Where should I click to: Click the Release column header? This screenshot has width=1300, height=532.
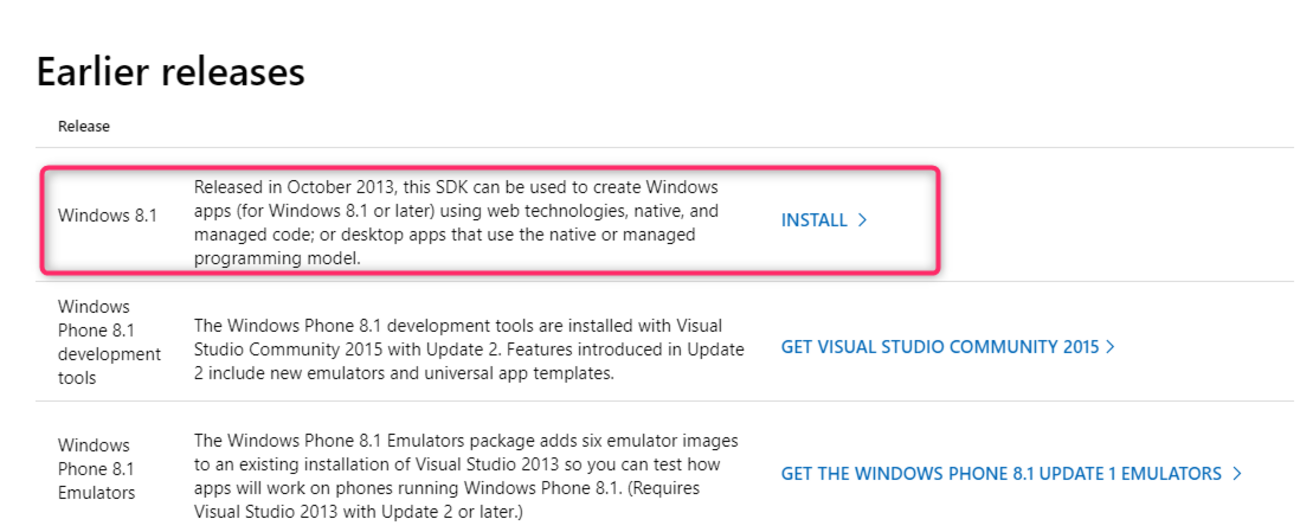click(x=84, y=126)
